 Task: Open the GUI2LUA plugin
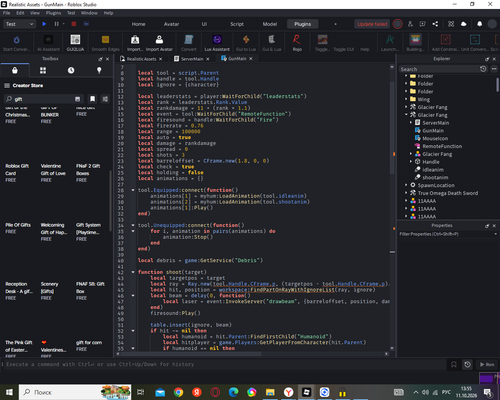point(75,43)
